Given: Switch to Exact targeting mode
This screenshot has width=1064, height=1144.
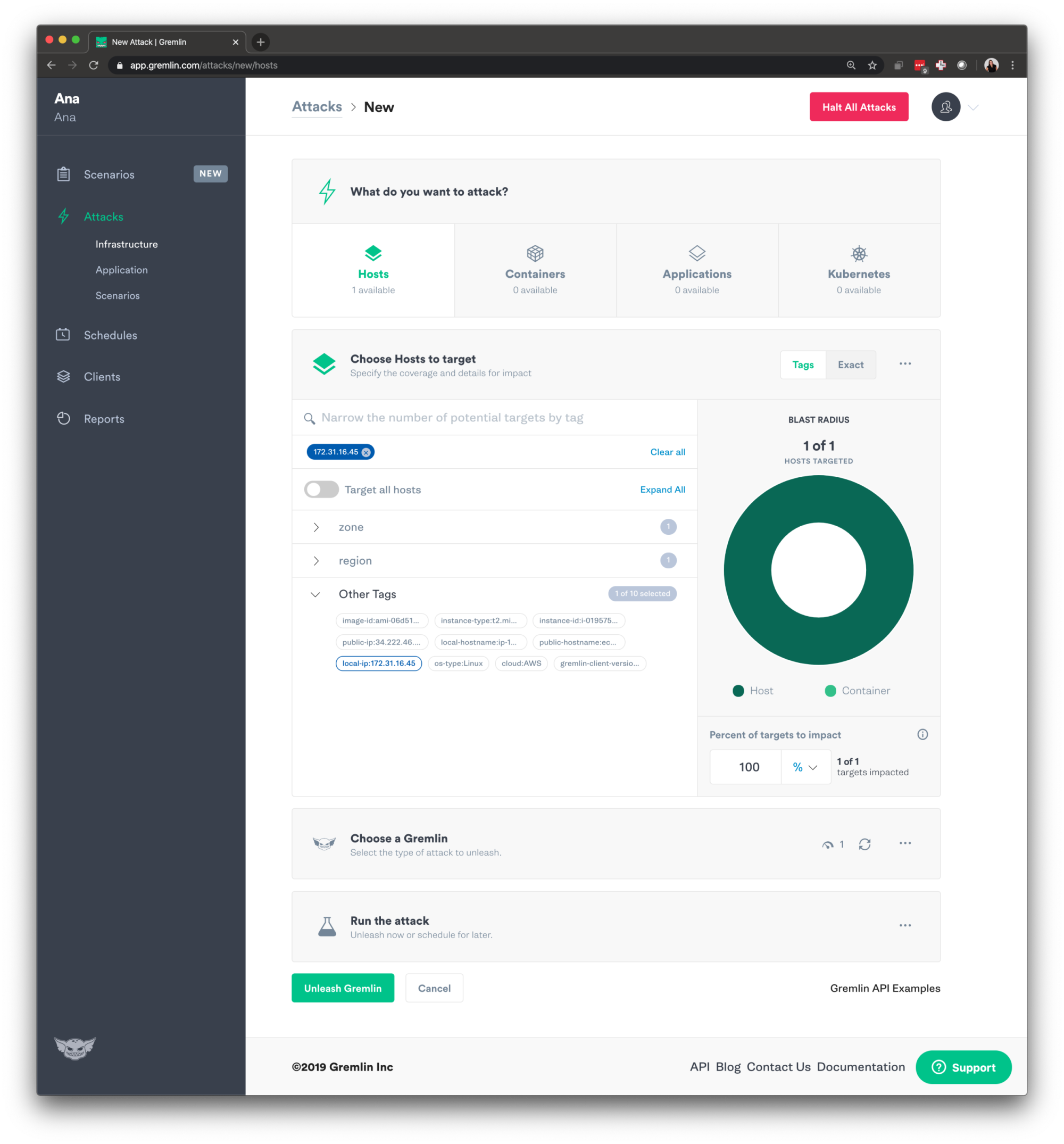Looking at the screenshot, I should click(x=851, y=365).
